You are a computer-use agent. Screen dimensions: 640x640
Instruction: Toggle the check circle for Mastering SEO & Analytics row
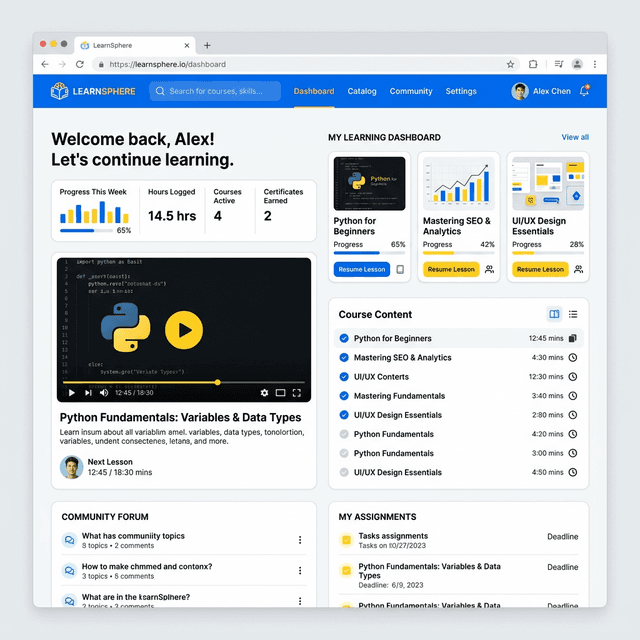coord(344,358)
